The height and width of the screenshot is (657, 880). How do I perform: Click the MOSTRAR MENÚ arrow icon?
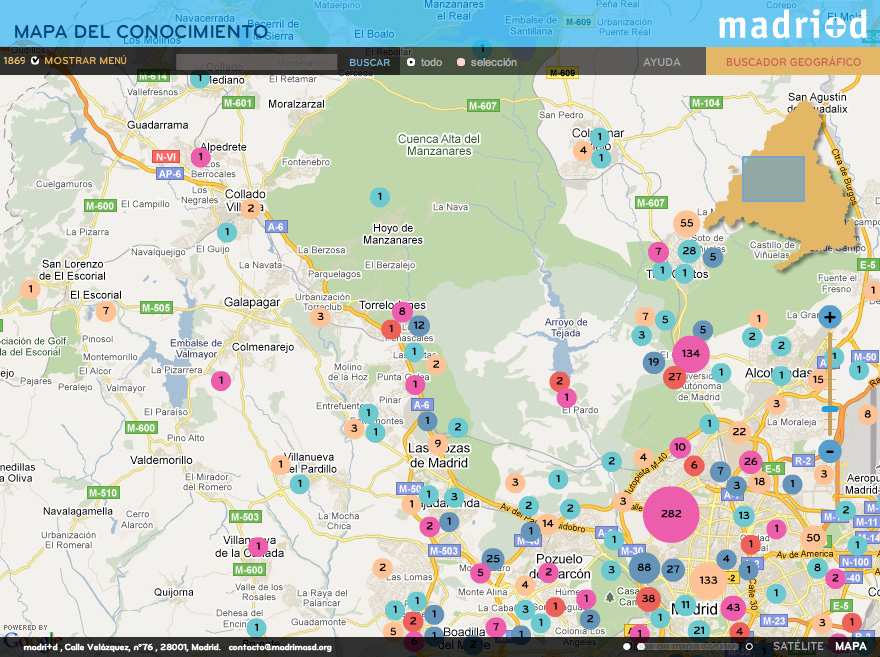[x=35, y=61]
